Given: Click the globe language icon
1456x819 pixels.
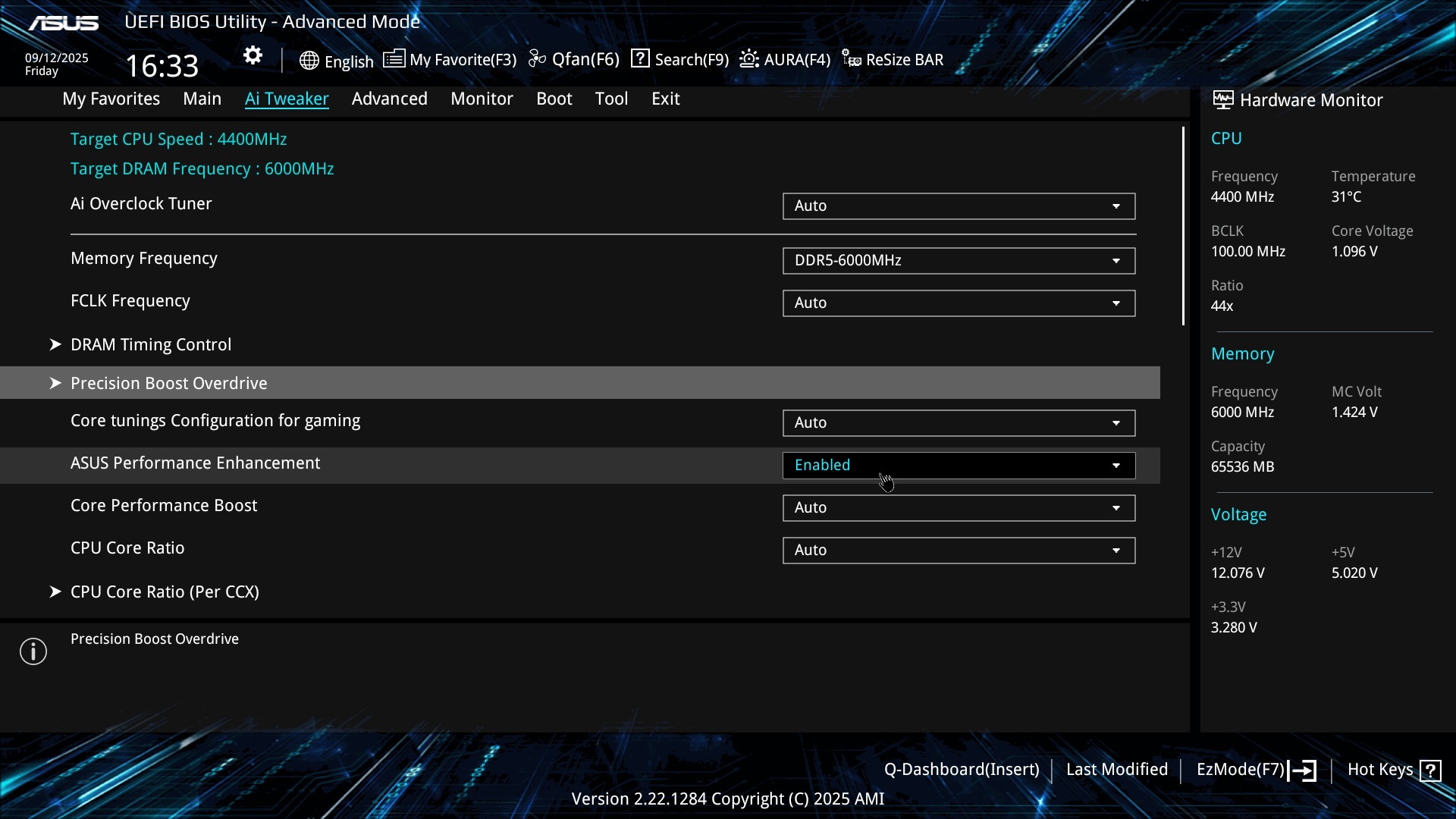Looking at the screenshot, I should tap(309, 61).
